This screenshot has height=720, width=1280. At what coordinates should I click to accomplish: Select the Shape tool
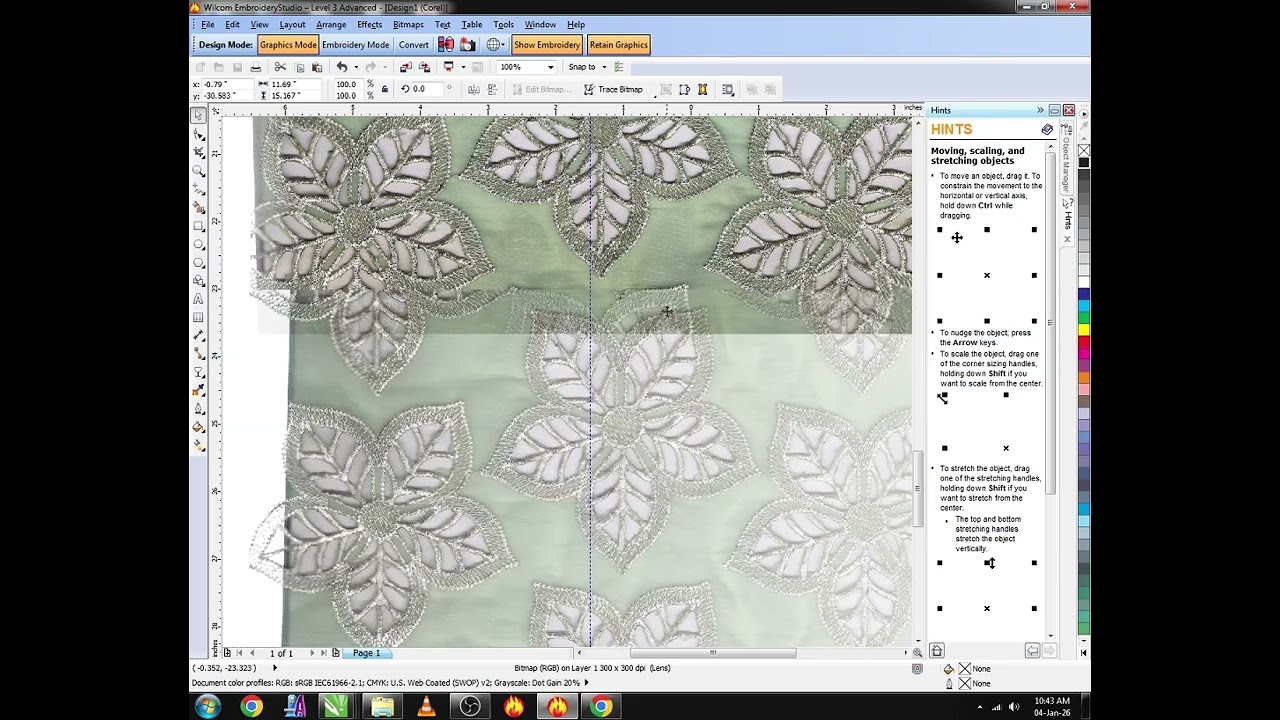coord(199,134)
